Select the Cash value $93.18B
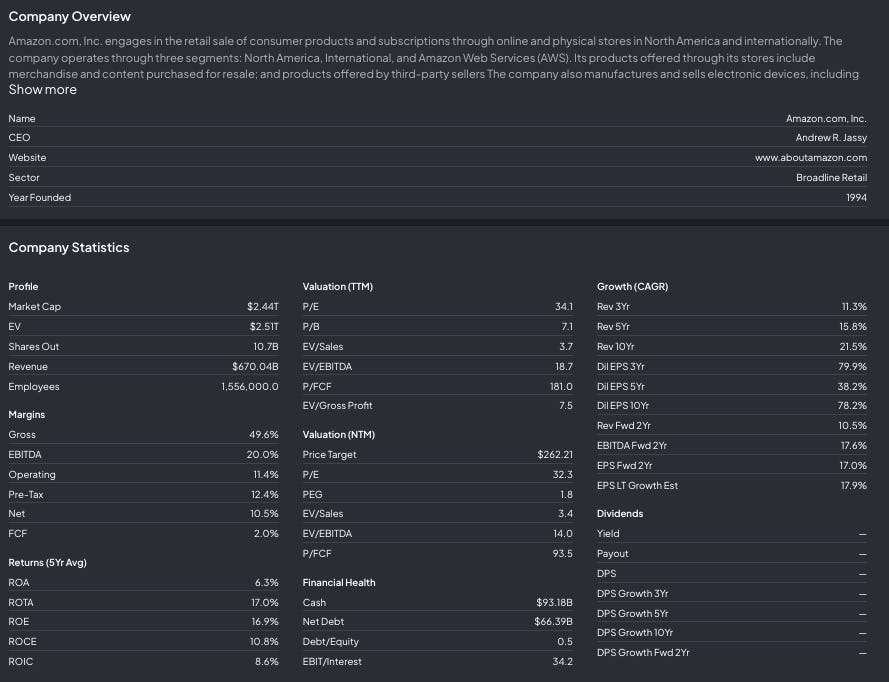The width and height of the screenshot is (889, 682). pos(554,603)
